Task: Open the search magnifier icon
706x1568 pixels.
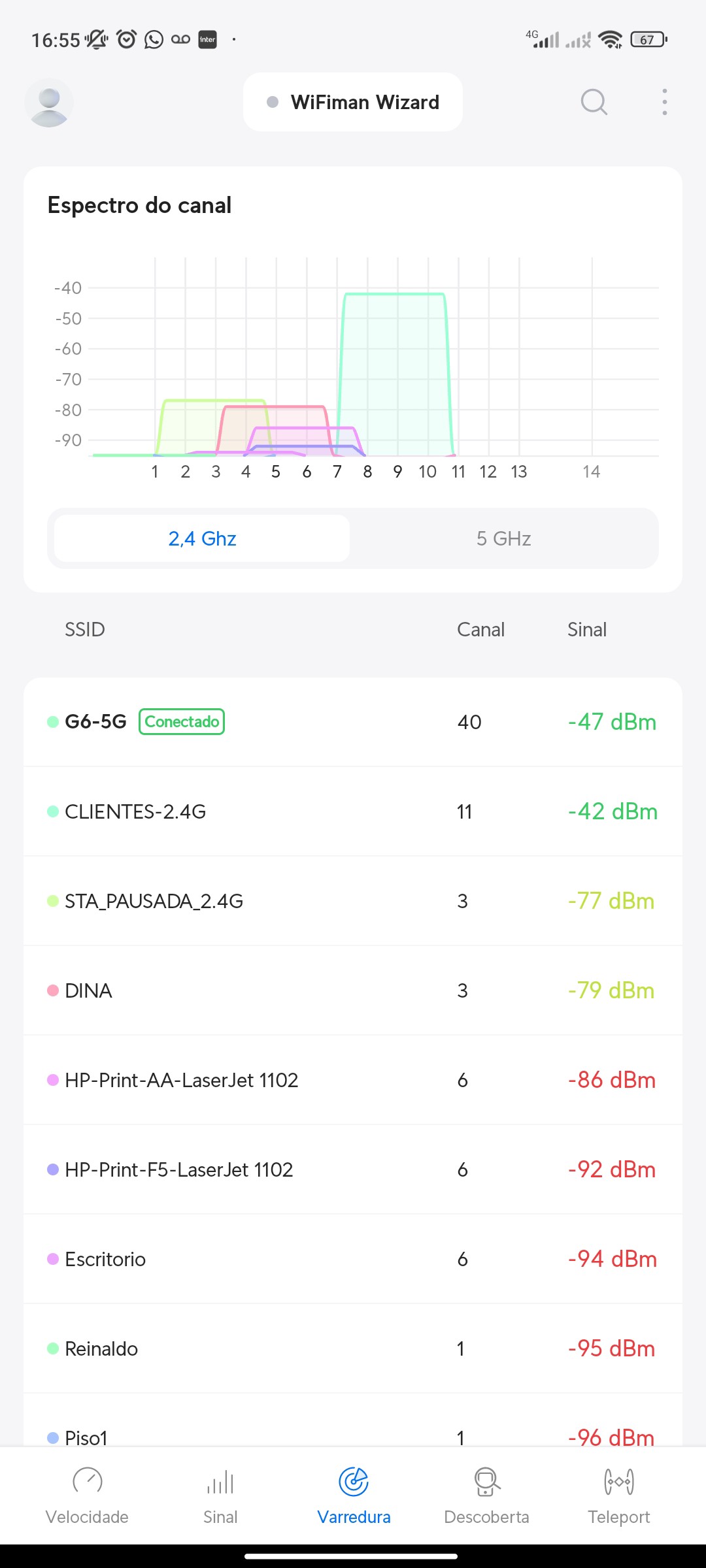Action: click(x=594, y=102)
